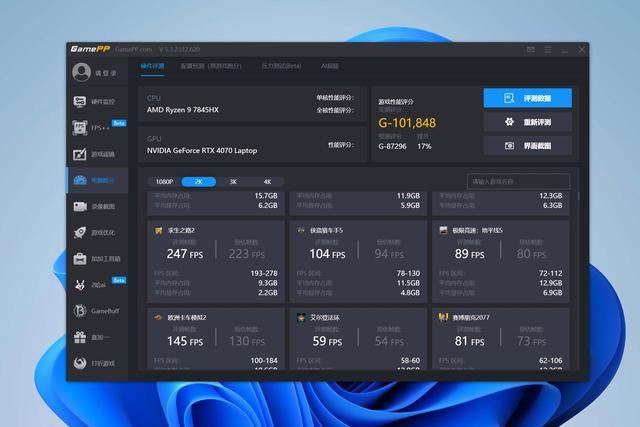The height and width of the screenshot is (427, 640).
Task: Click the 赛博朋克2077 game card
Action: coord(504,341)
